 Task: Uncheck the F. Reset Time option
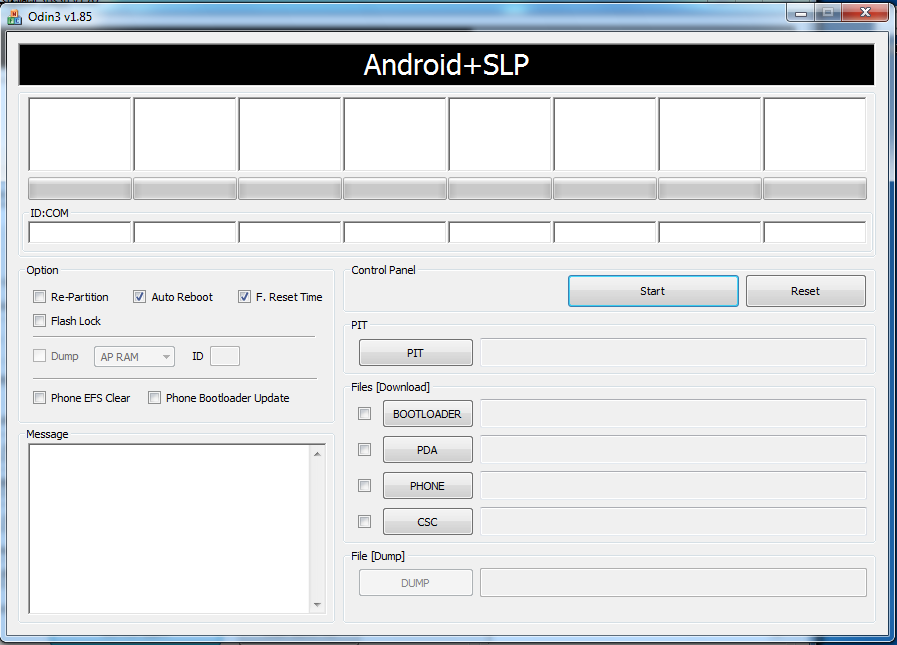click(244, 296)
